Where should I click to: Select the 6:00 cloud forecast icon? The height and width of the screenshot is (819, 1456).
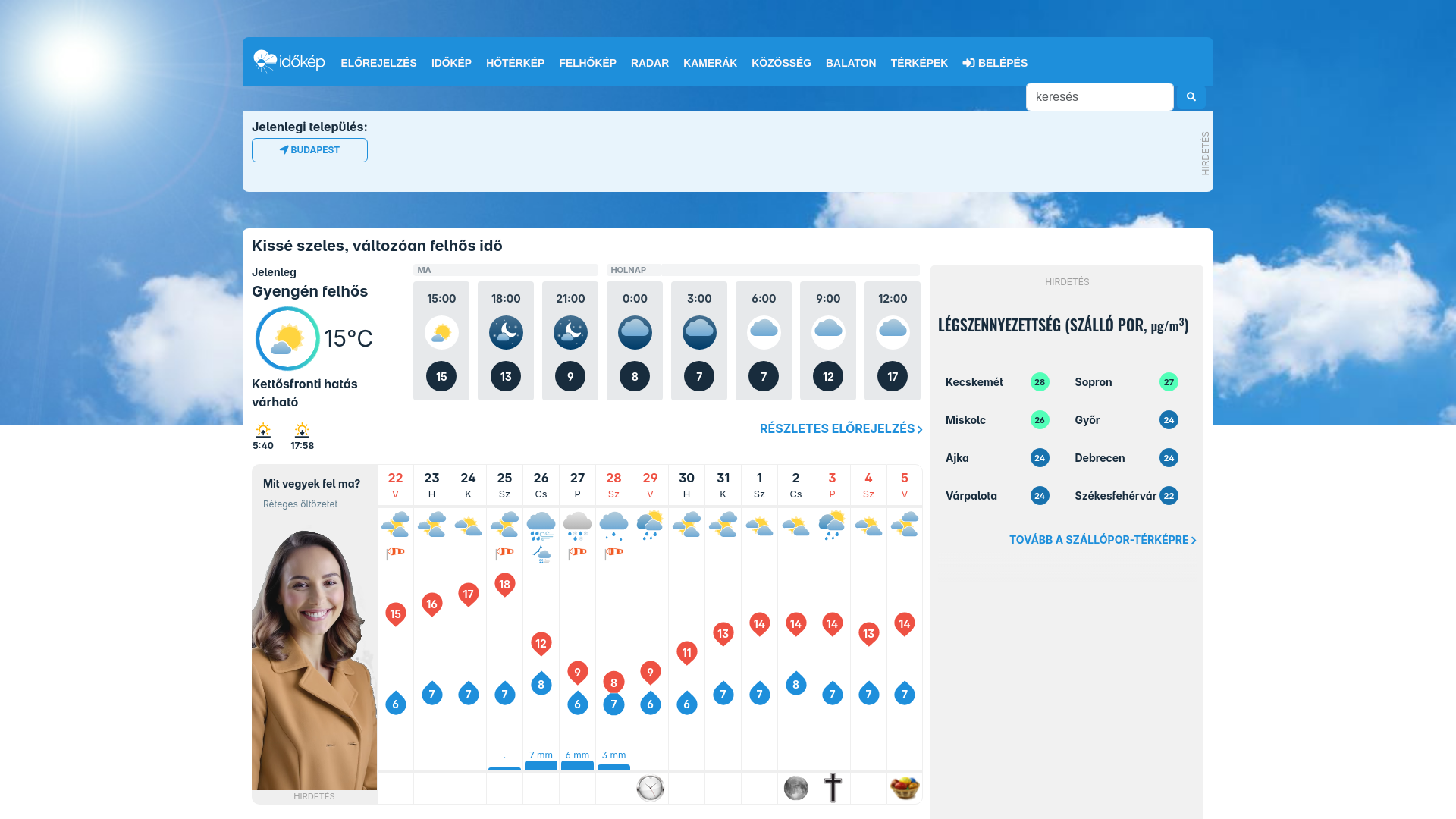[x=764, y=332]
